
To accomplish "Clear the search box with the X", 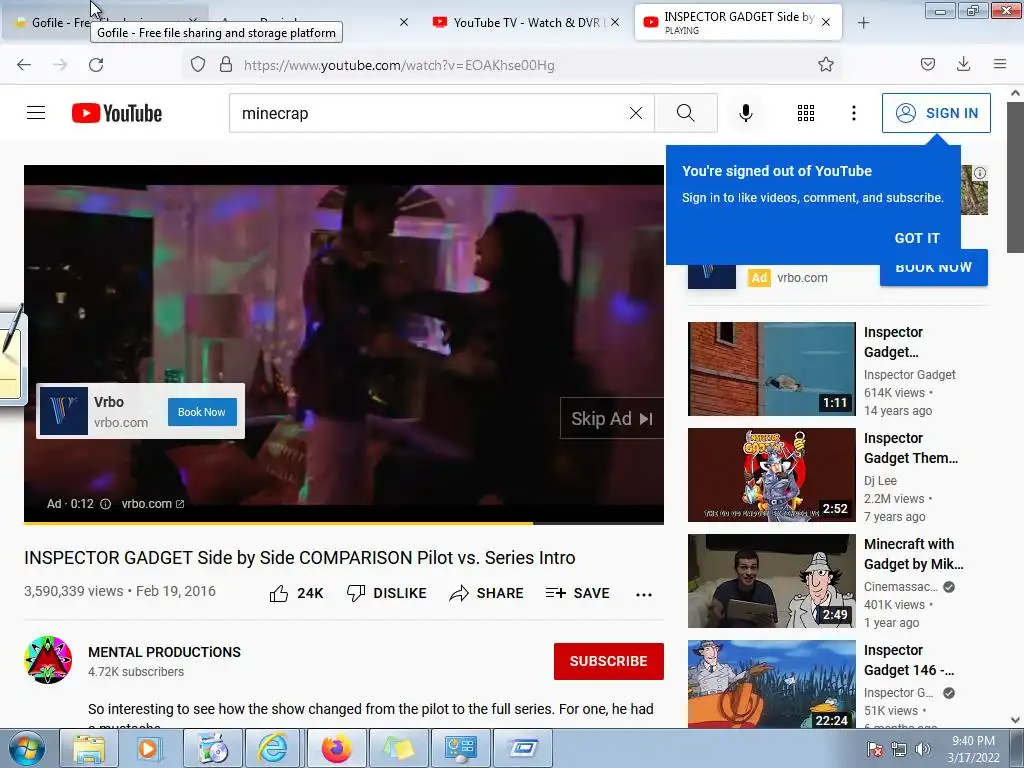I will [x=635, y=113].
